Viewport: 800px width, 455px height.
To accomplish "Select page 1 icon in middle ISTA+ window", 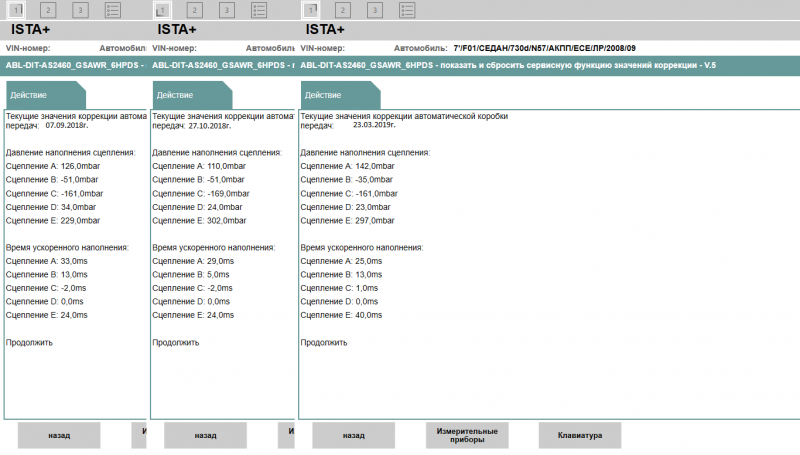I will click(x=162, y=10).
